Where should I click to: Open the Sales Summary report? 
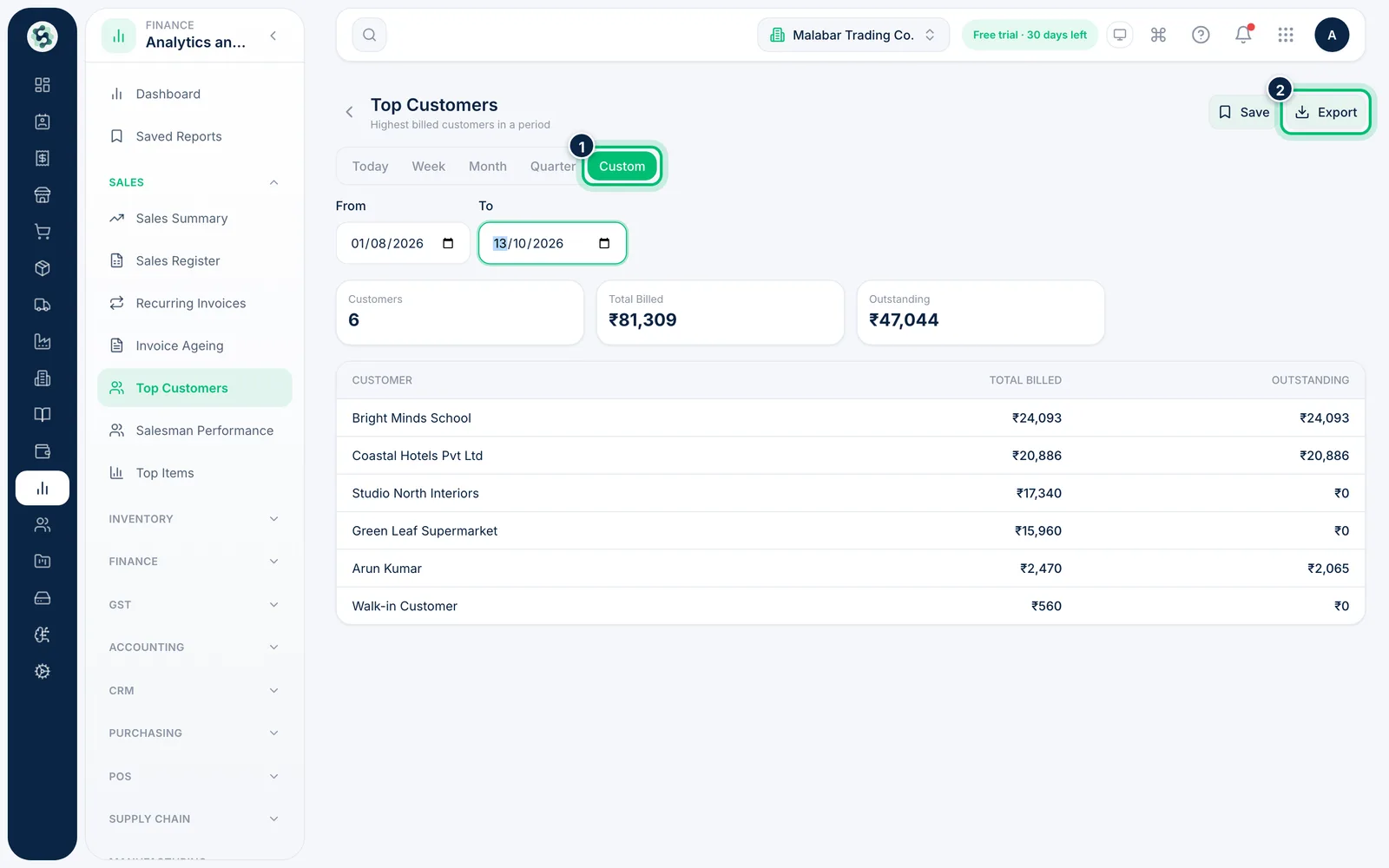pyautogui.click(x=194, y=219)
